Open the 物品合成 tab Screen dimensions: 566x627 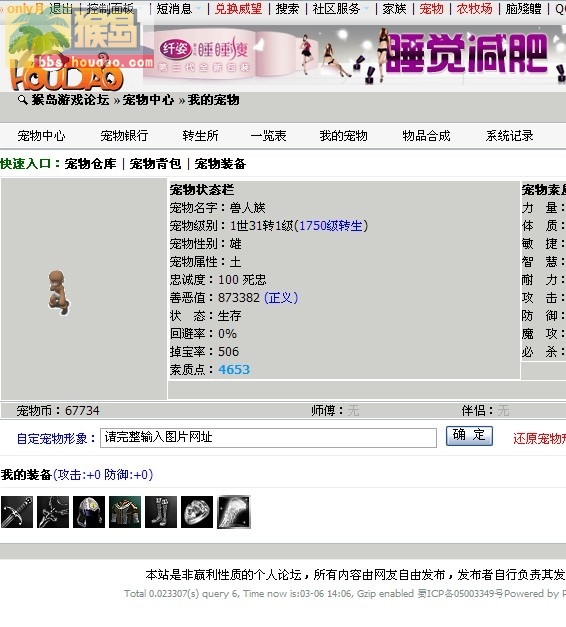click(x=426, y=136)
